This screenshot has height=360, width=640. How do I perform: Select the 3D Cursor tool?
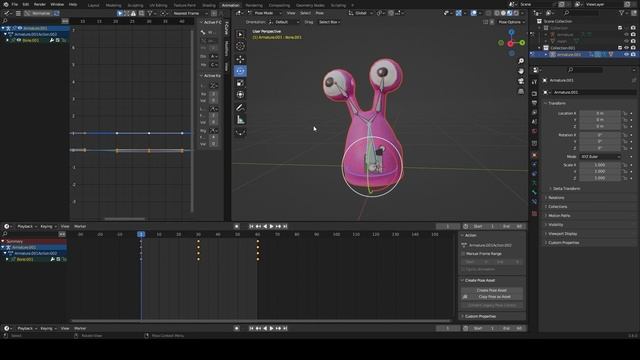coord(240,46)
